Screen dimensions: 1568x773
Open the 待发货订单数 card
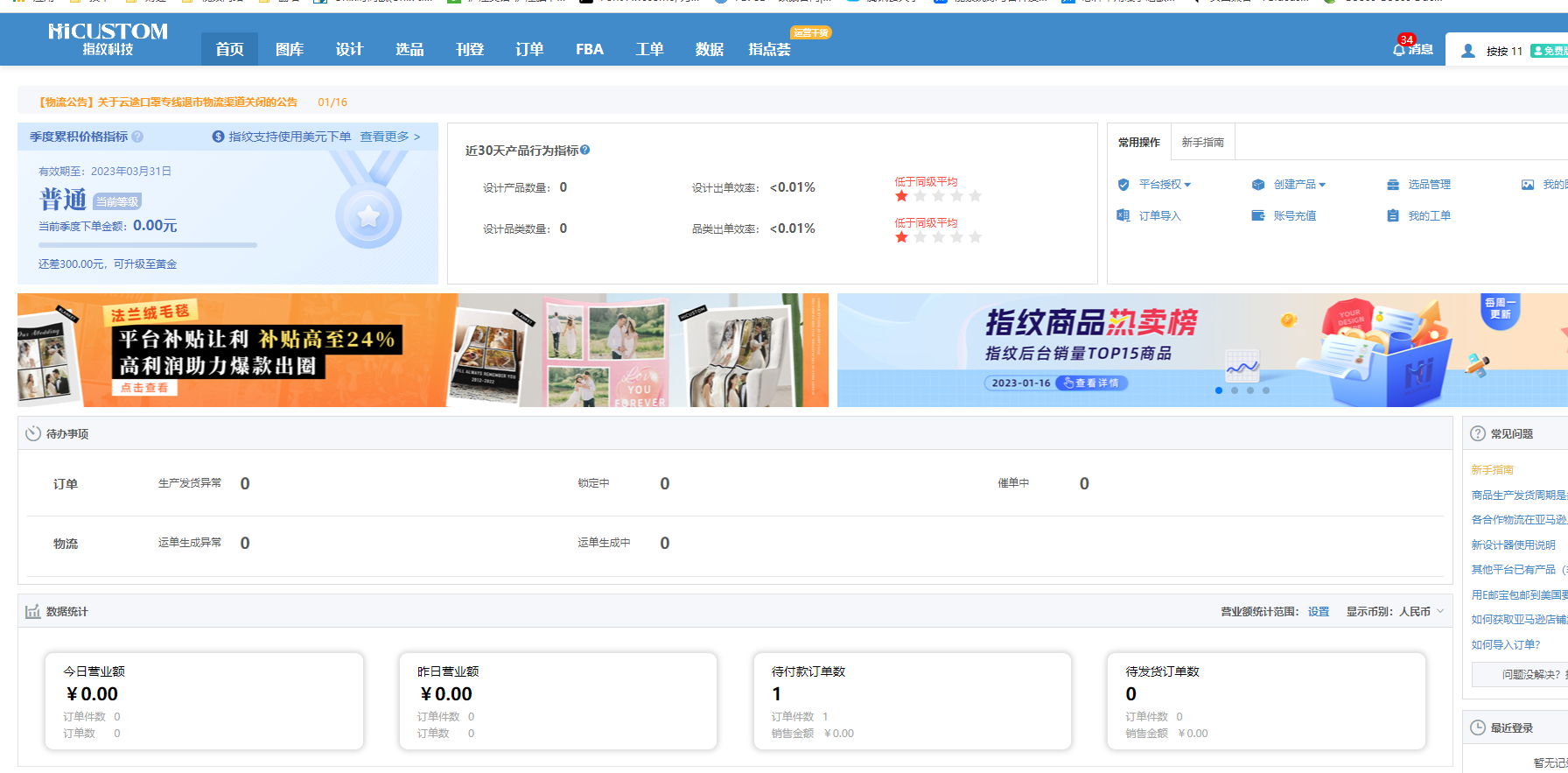coord(1266,701)
